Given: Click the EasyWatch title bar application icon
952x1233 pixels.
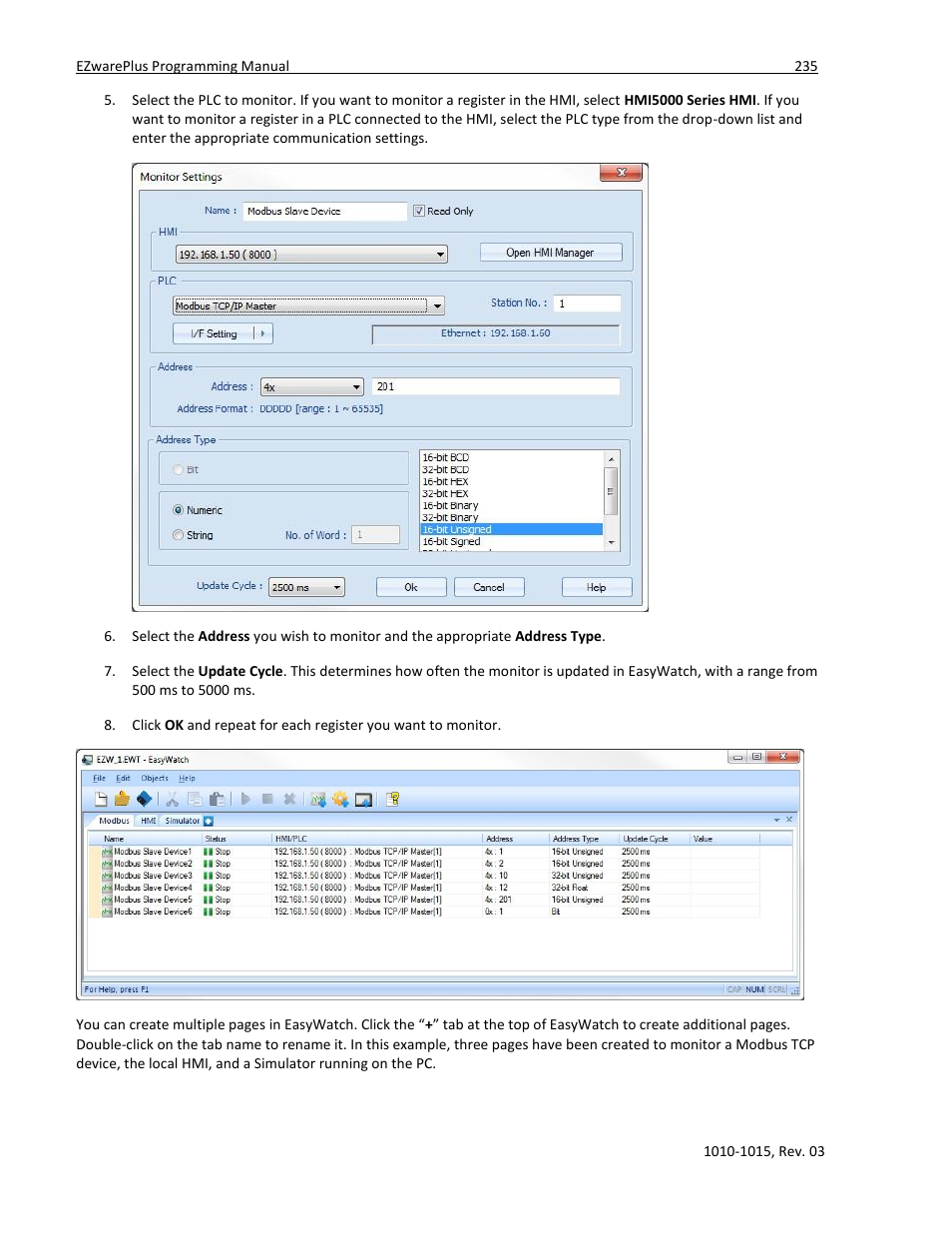Looking at the screenshot, I should (x=88, y=760).
